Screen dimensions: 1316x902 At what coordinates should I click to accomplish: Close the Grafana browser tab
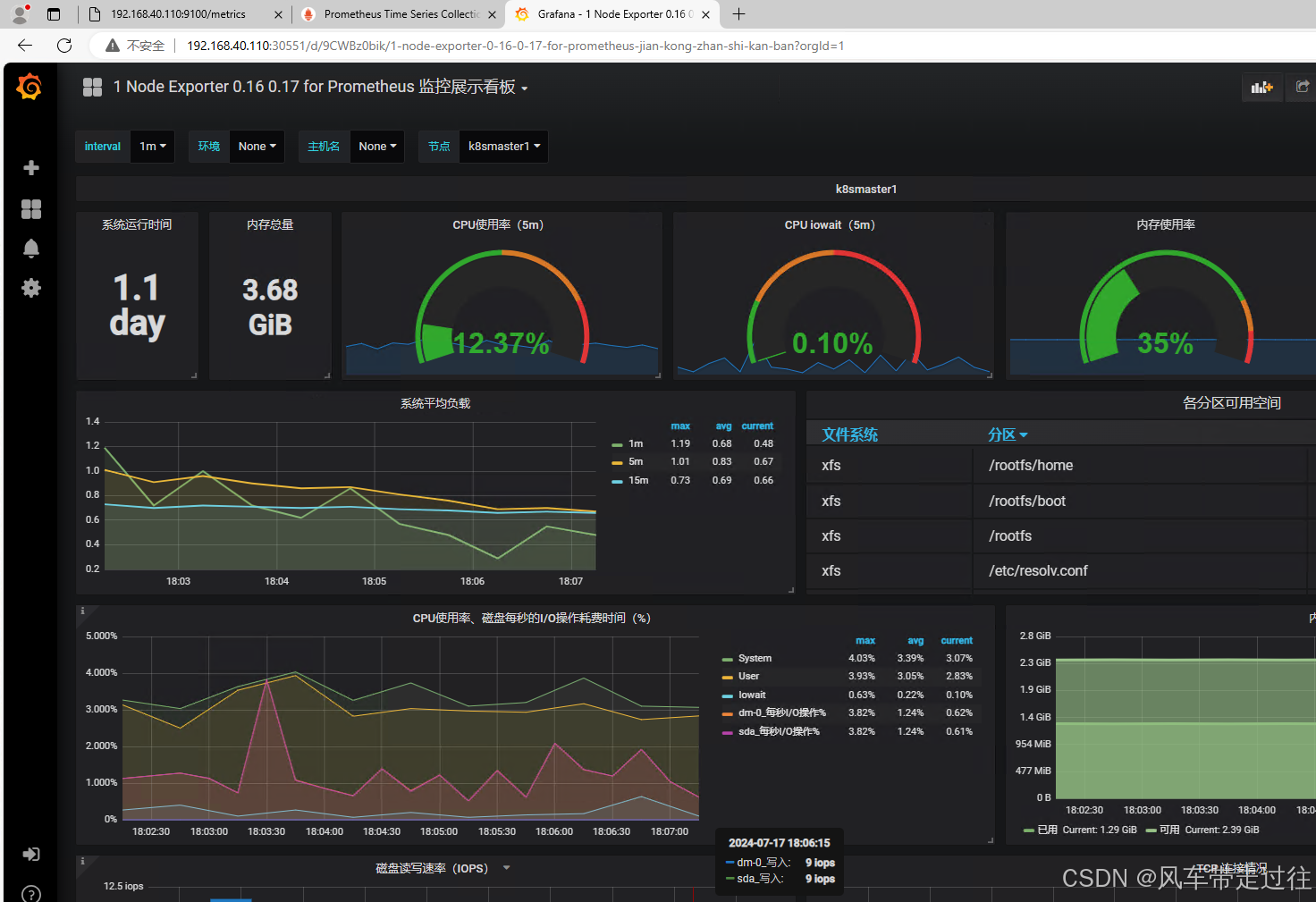(x=705, y=14)
